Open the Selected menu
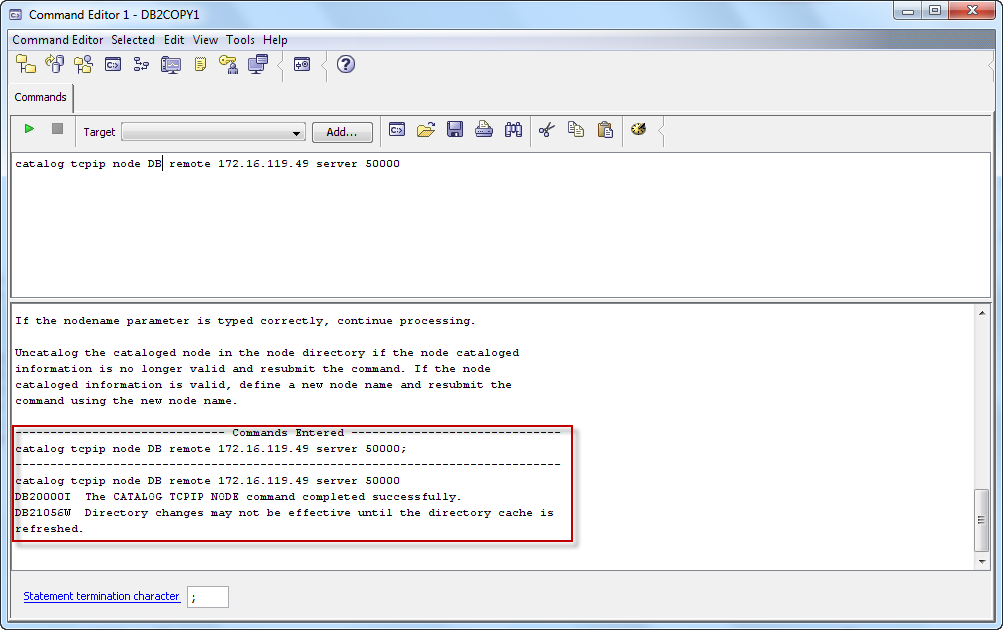This screenshot has width=1003, height=630. click(x=133, y=40)
